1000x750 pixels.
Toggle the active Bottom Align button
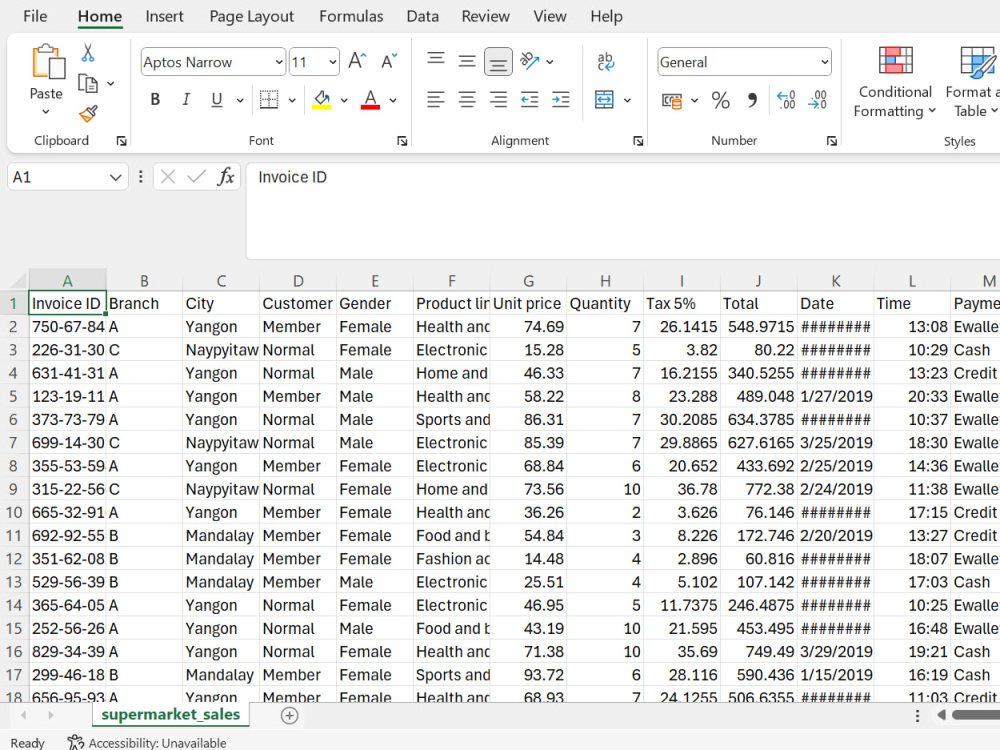point(498,62)
